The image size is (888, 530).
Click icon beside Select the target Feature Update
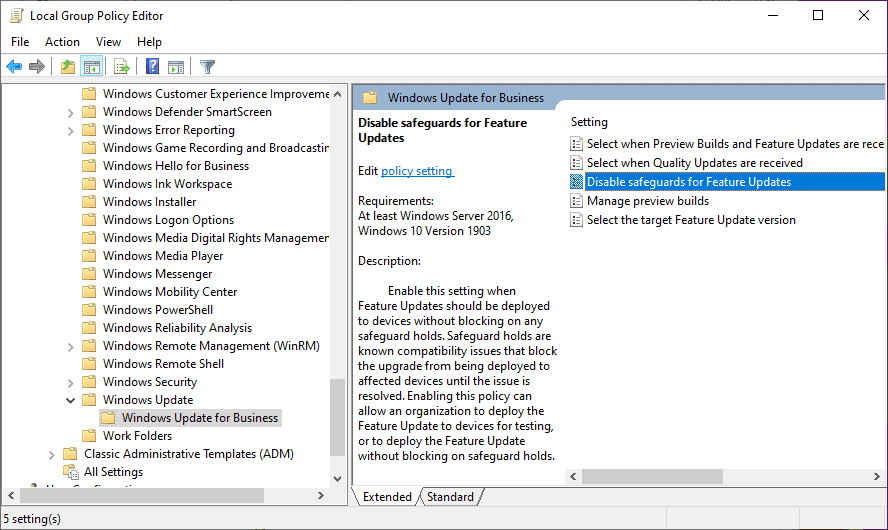pyautogui.click(x=576, y=220)
